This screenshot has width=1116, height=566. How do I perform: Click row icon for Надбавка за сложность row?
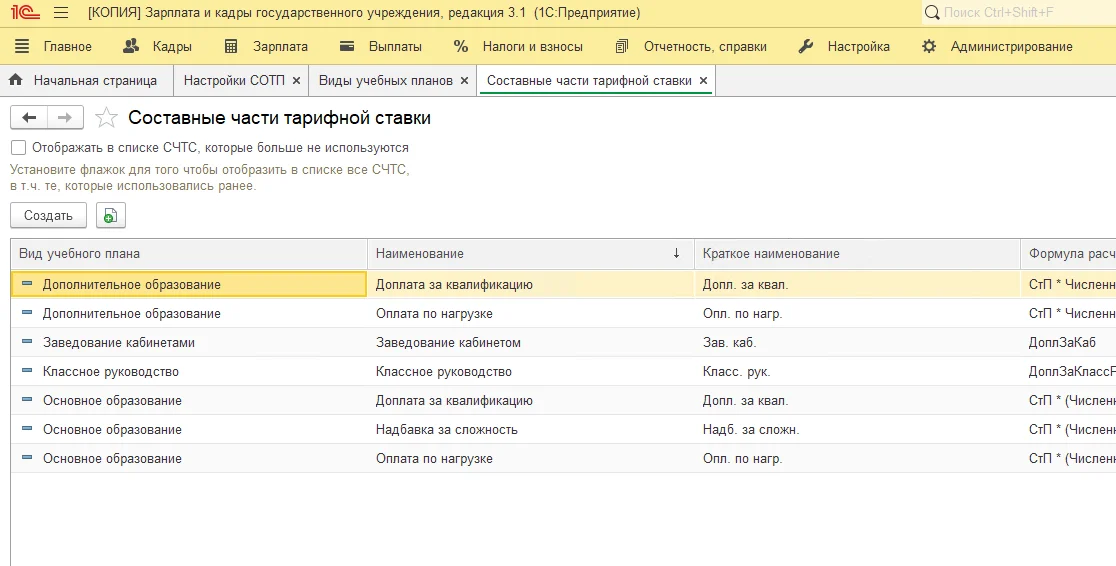click(x=27, y=429)
